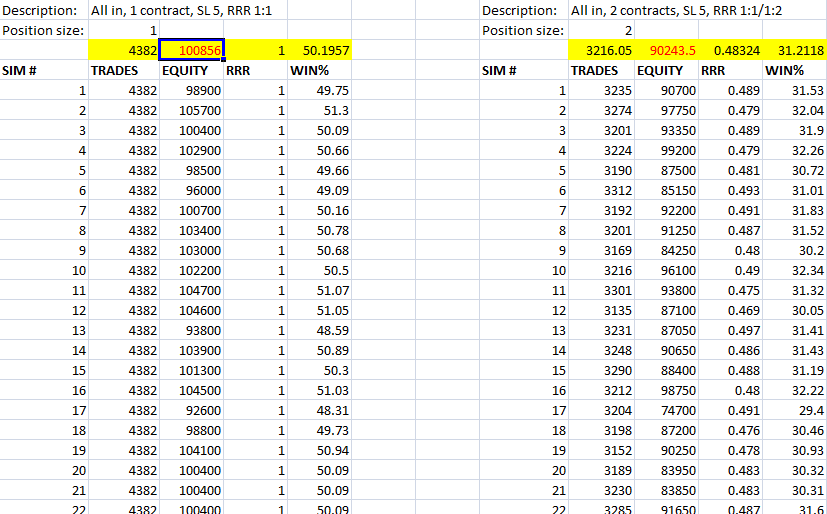This screenshot has width=827, height=514.
Task: Select equity cell 105700
Action: pyautogui.click(x=191, y=111)
